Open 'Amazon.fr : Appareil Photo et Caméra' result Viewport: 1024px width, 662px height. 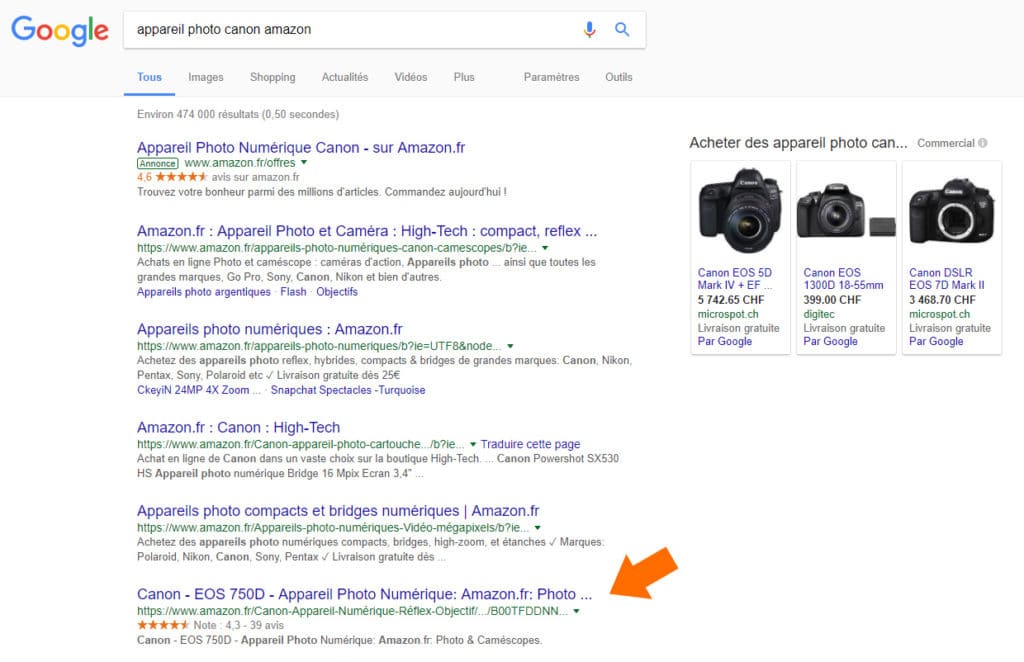(367, 231)
